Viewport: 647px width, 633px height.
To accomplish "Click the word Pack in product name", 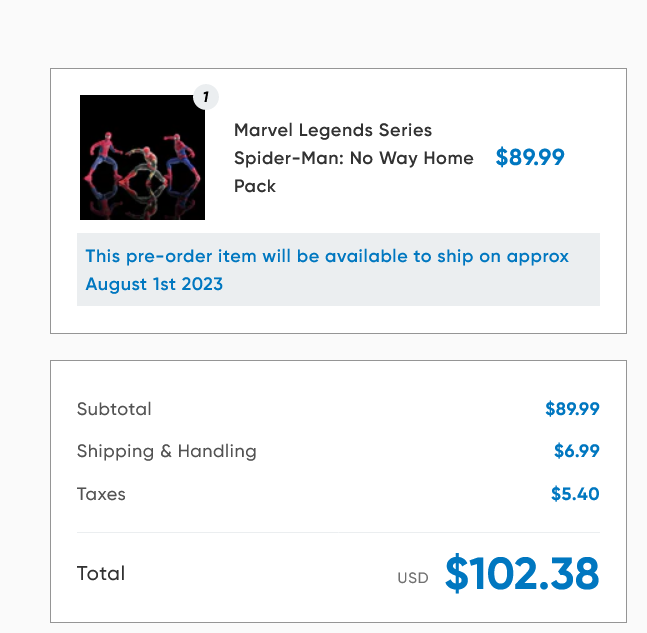I will click(255, 186).
